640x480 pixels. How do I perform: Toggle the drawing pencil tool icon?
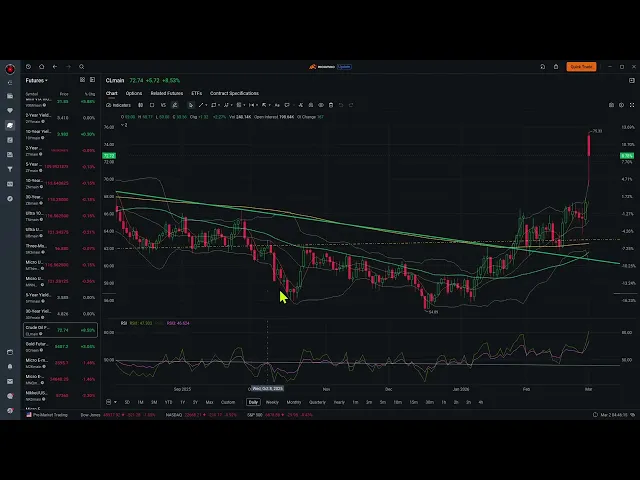175,105
